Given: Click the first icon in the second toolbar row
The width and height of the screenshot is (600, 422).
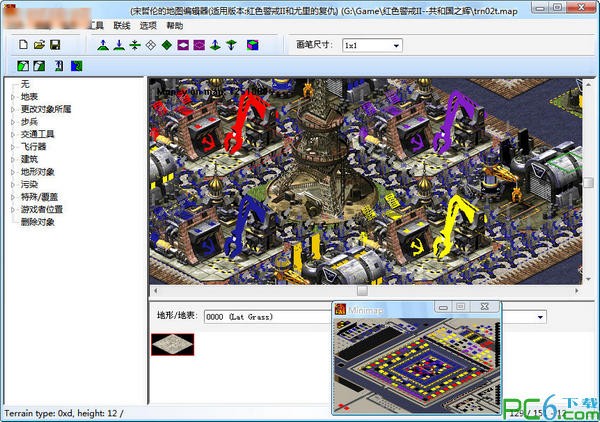Looking at the screenshot, I should pyautogui.click(x=23, y=66).
